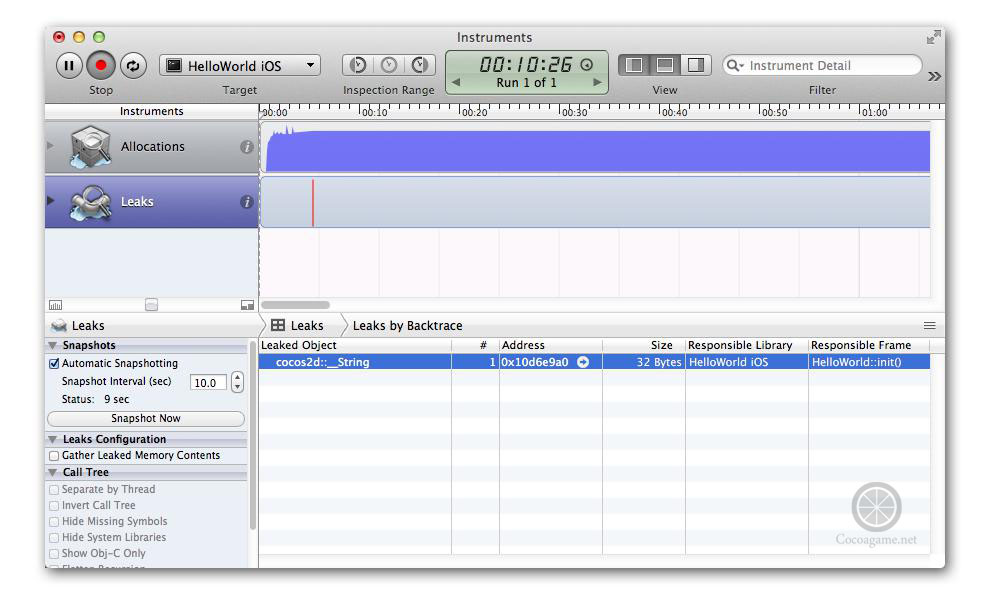The height and width of the screenshot is (595, 990).
Task: Click the Snapshot Now button
Action: [146, 419]
